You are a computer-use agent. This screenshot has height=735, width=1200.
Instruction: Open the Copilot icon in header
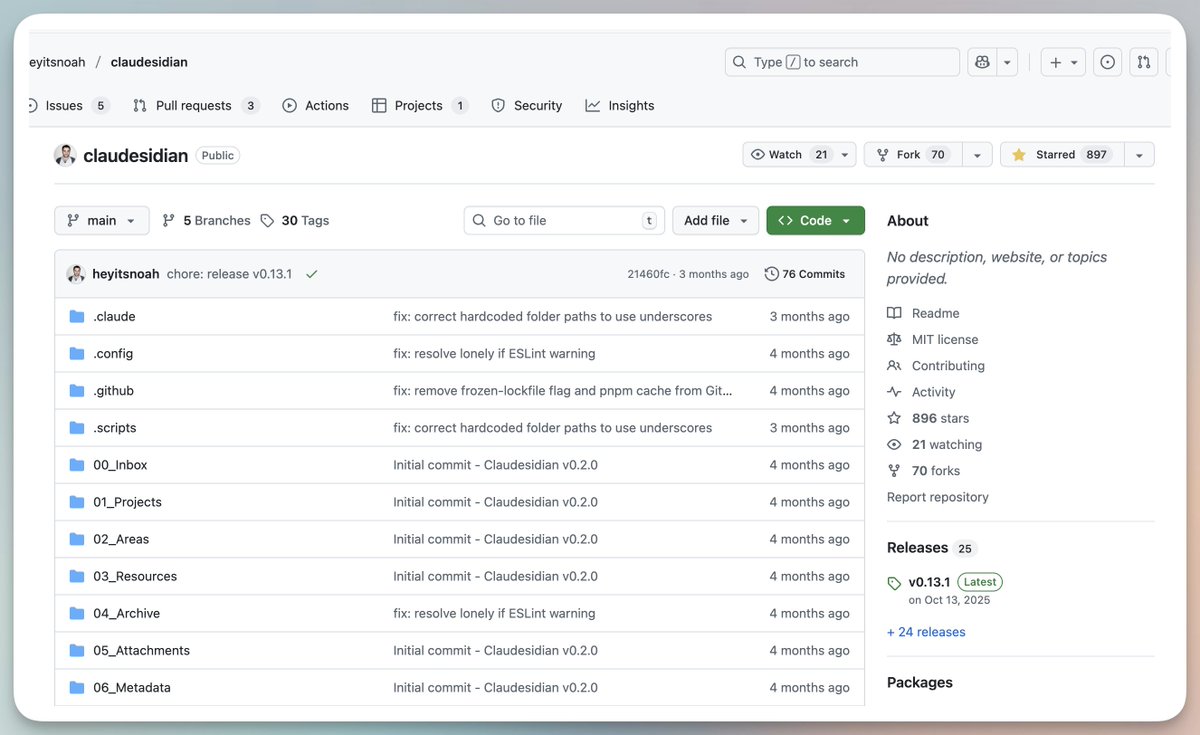982,62
